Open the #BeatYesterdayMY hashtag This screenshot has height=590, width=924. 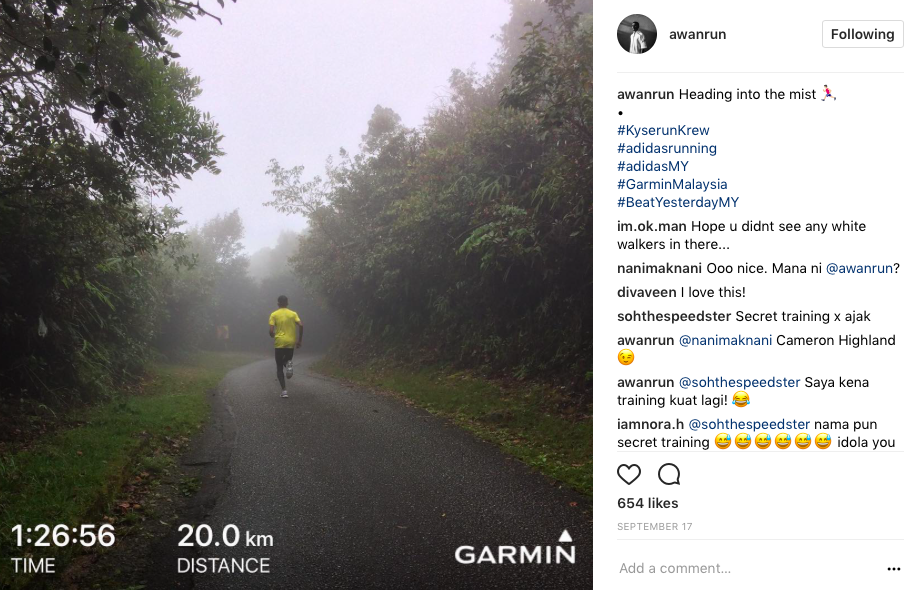(678, 202)
